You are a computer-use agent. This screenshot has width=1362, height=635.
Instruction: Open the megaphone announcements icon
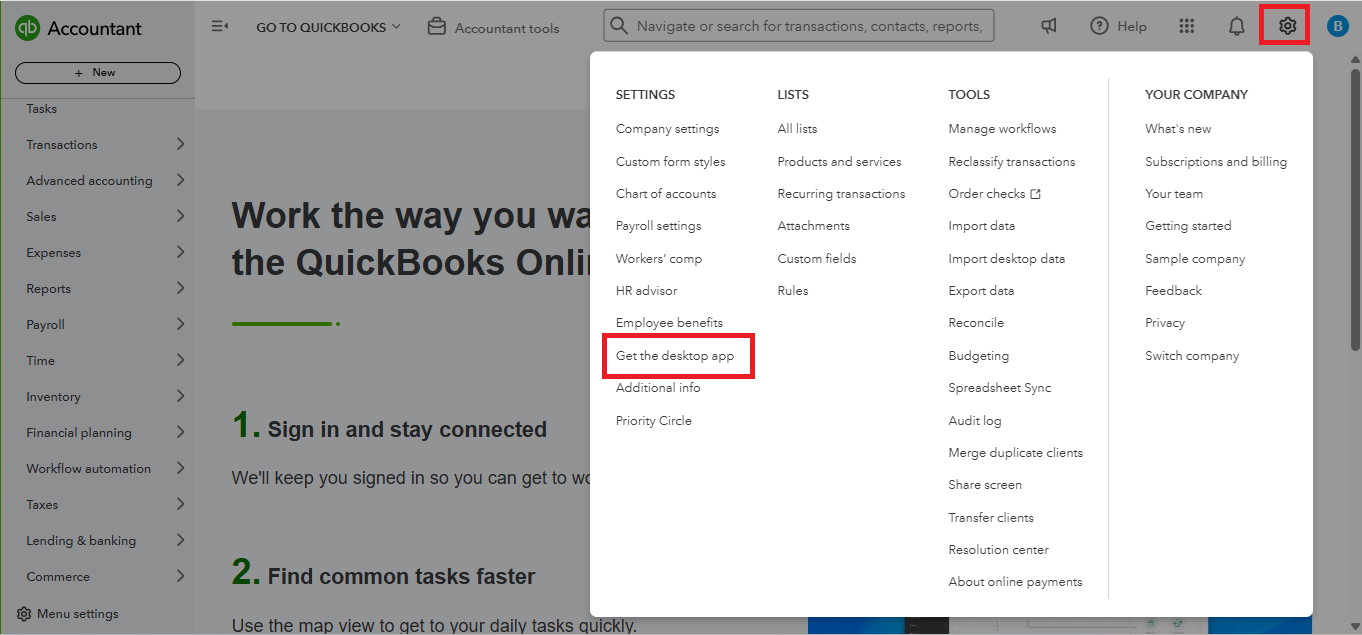[1049, 27]
